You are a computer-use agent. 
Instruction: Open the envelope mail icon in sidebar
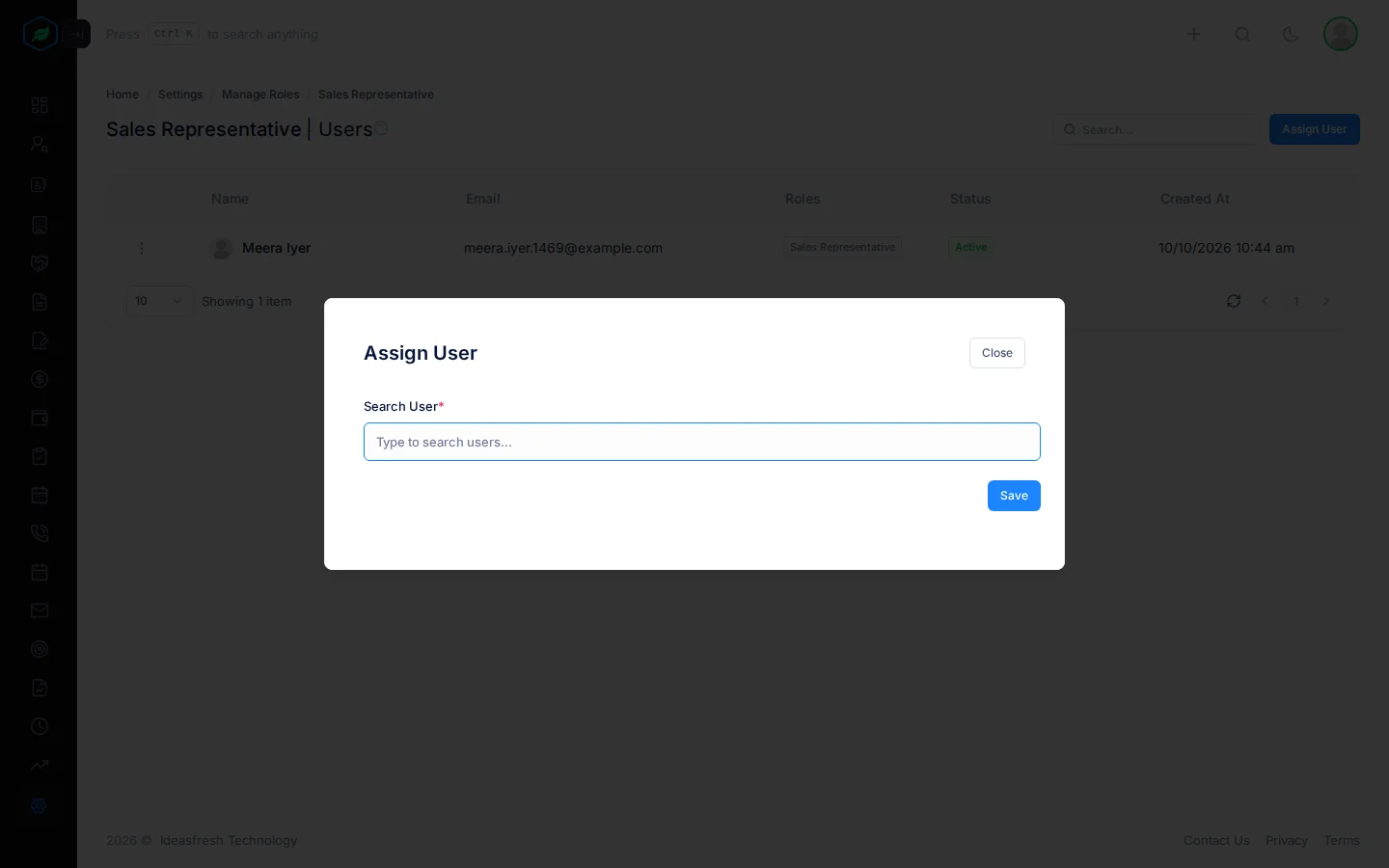[x=40, y=610]
